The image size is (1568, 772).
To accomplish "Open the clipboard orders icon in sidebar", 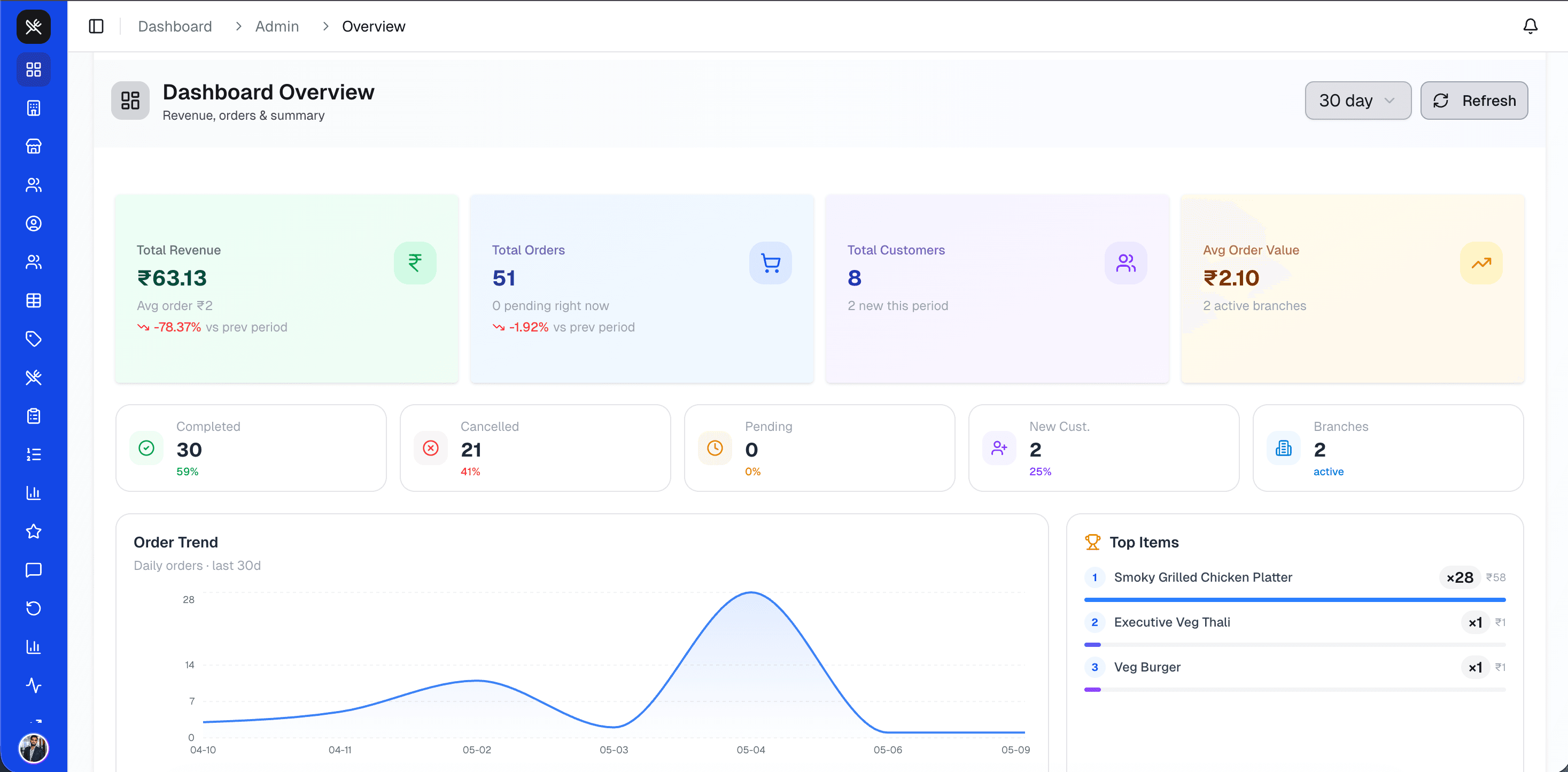I will (34, 416).
